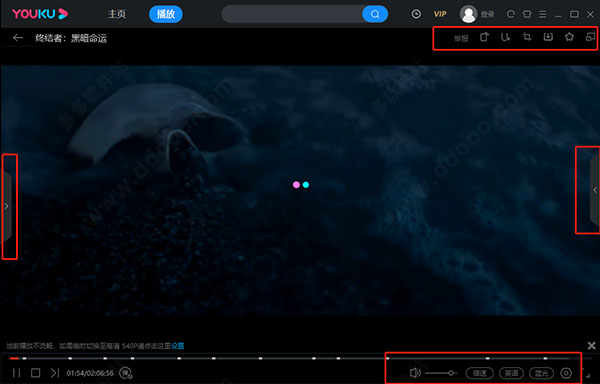The height and width of the screenshot is (384, 600).
Task: Download the video using the download icon
Action: coord(548,37)
